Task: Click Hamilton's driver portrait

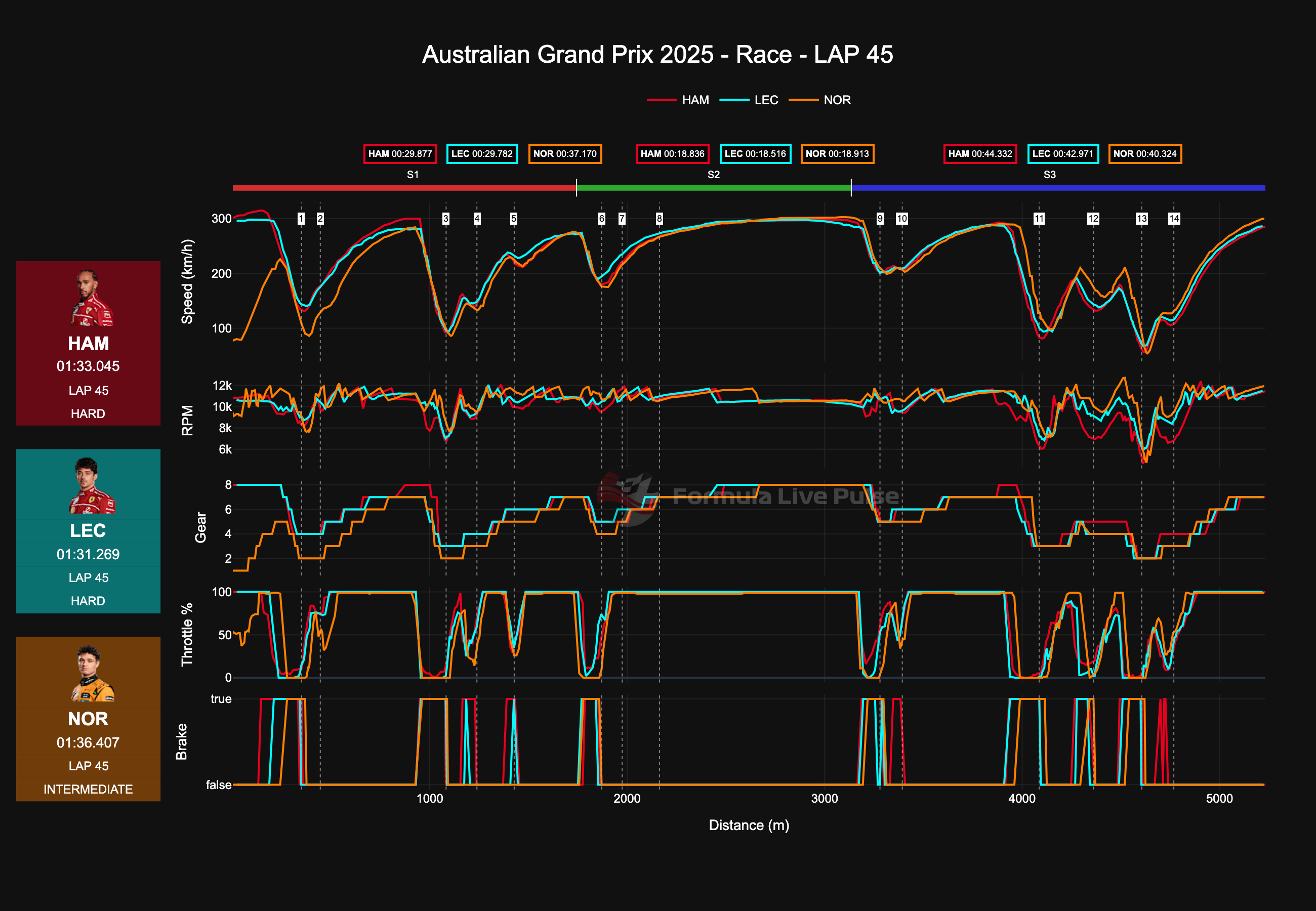Action: pyautogui.click(x=90, y=298)
